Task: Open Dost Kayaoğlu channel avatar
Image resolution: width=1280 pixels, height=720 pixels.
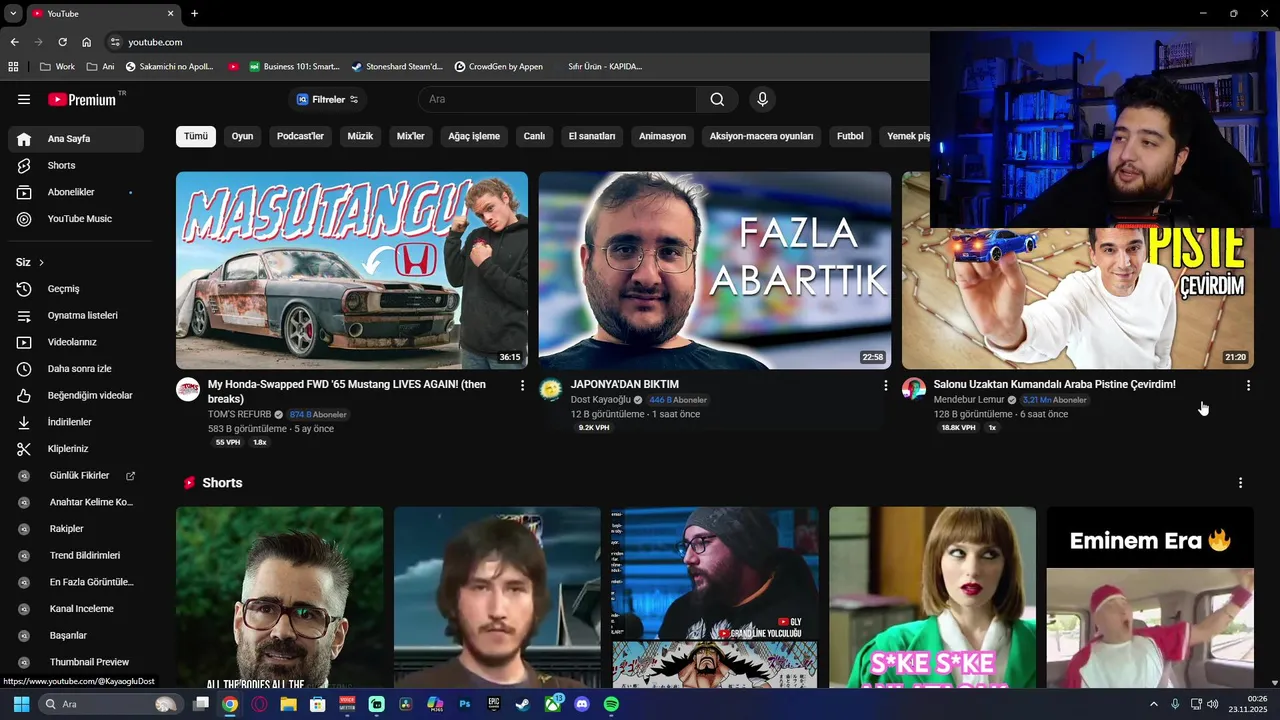Action: 551,389
